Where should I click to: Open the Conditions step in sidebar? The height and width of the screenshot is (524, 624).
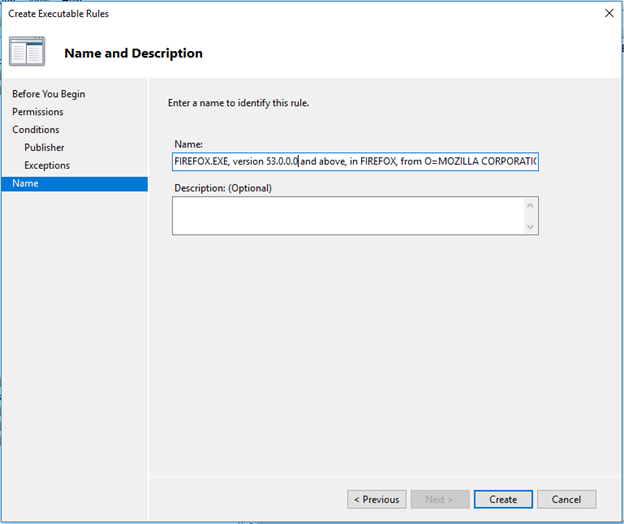pos(35,130)
